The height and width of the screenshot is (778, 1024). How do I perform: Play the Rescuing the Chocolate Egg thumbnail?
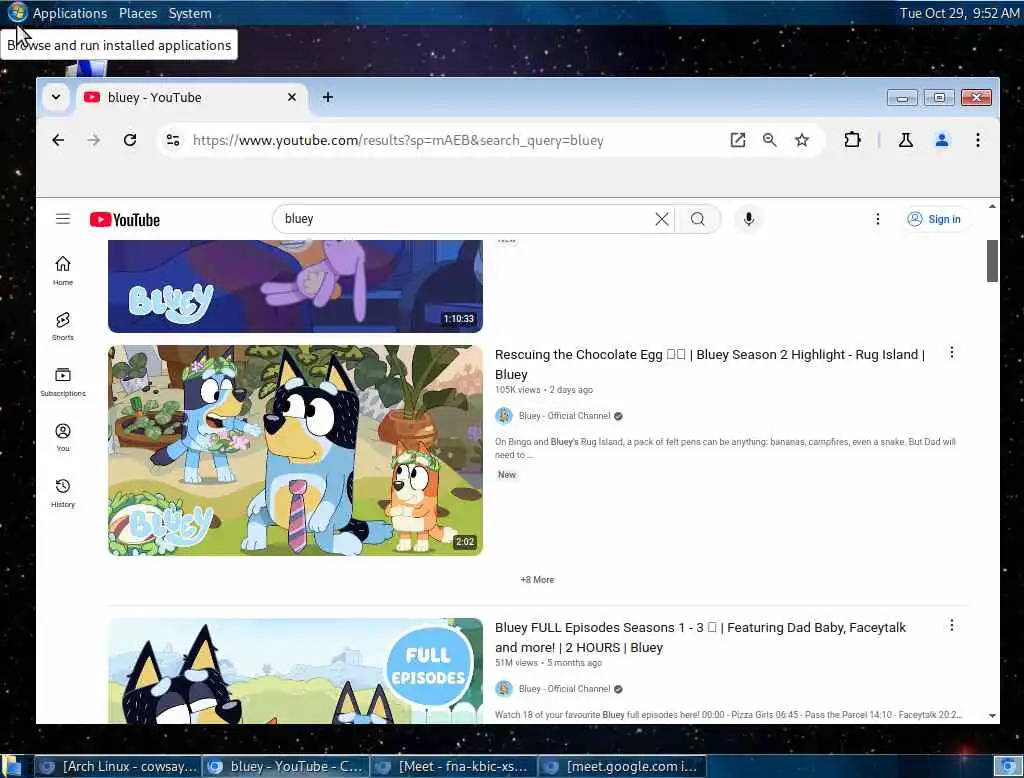(295, 451)
